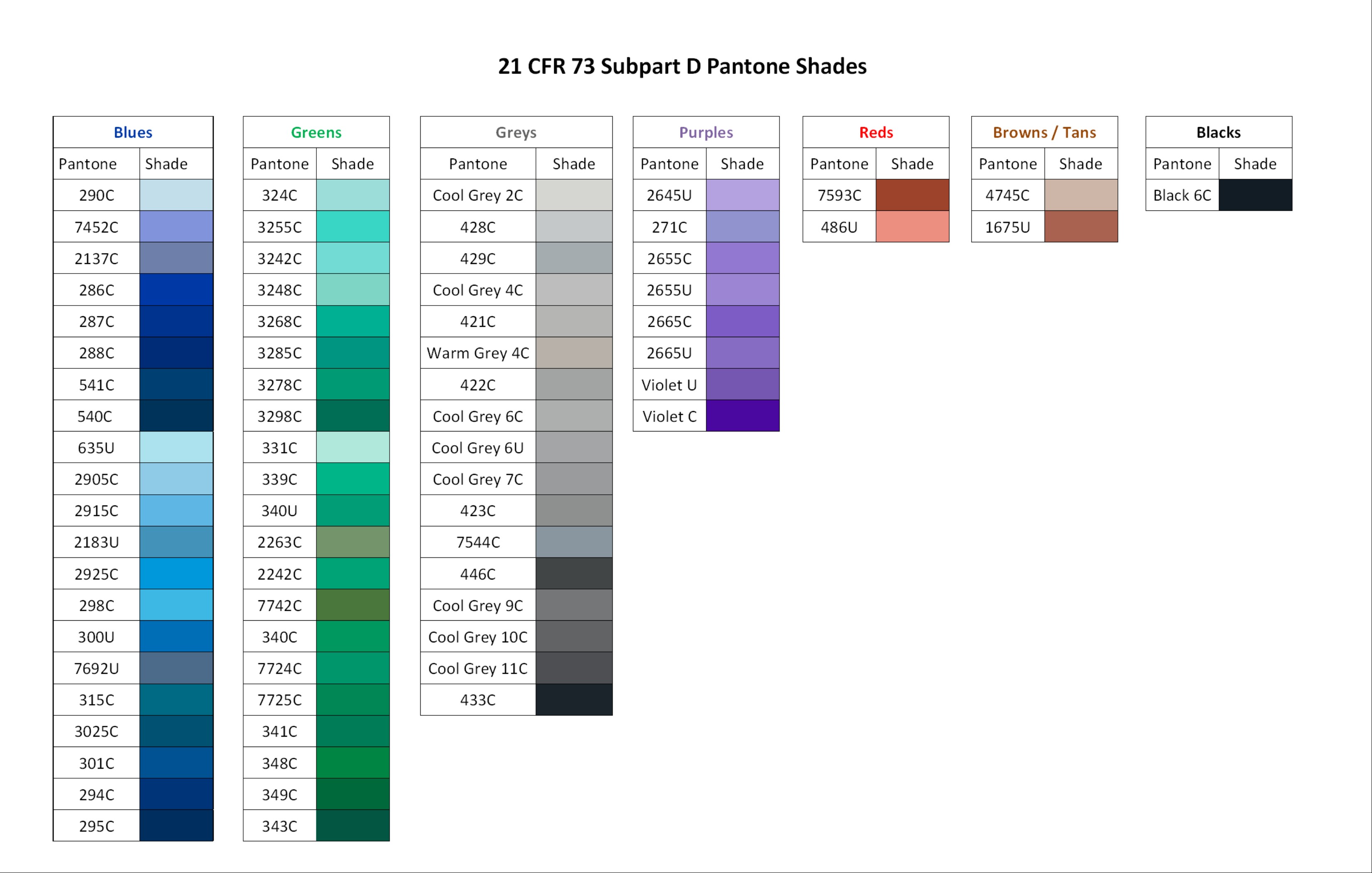Select the 486U salmon swatch
Screen dimensions: 1372x873
pos(912,227)
